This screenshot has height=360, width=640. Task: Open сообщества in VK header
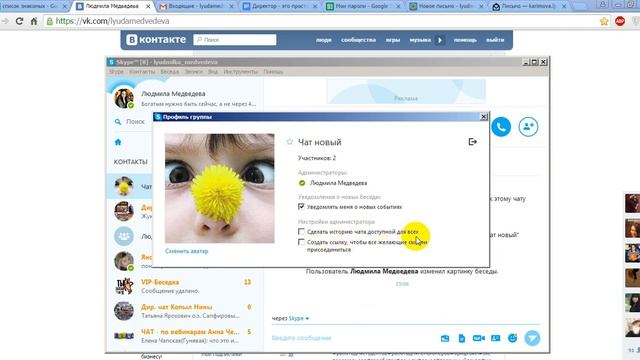coord(358,40)
